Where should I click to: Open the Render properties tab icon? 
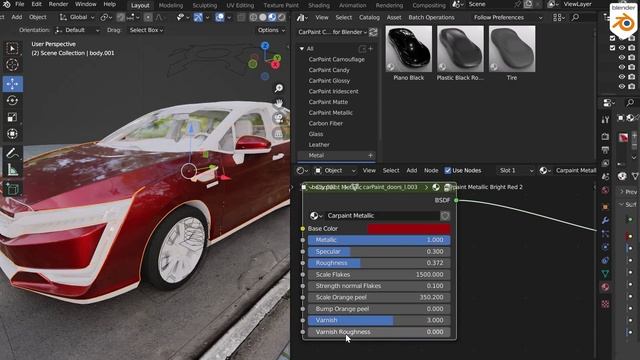pos(605,136)
